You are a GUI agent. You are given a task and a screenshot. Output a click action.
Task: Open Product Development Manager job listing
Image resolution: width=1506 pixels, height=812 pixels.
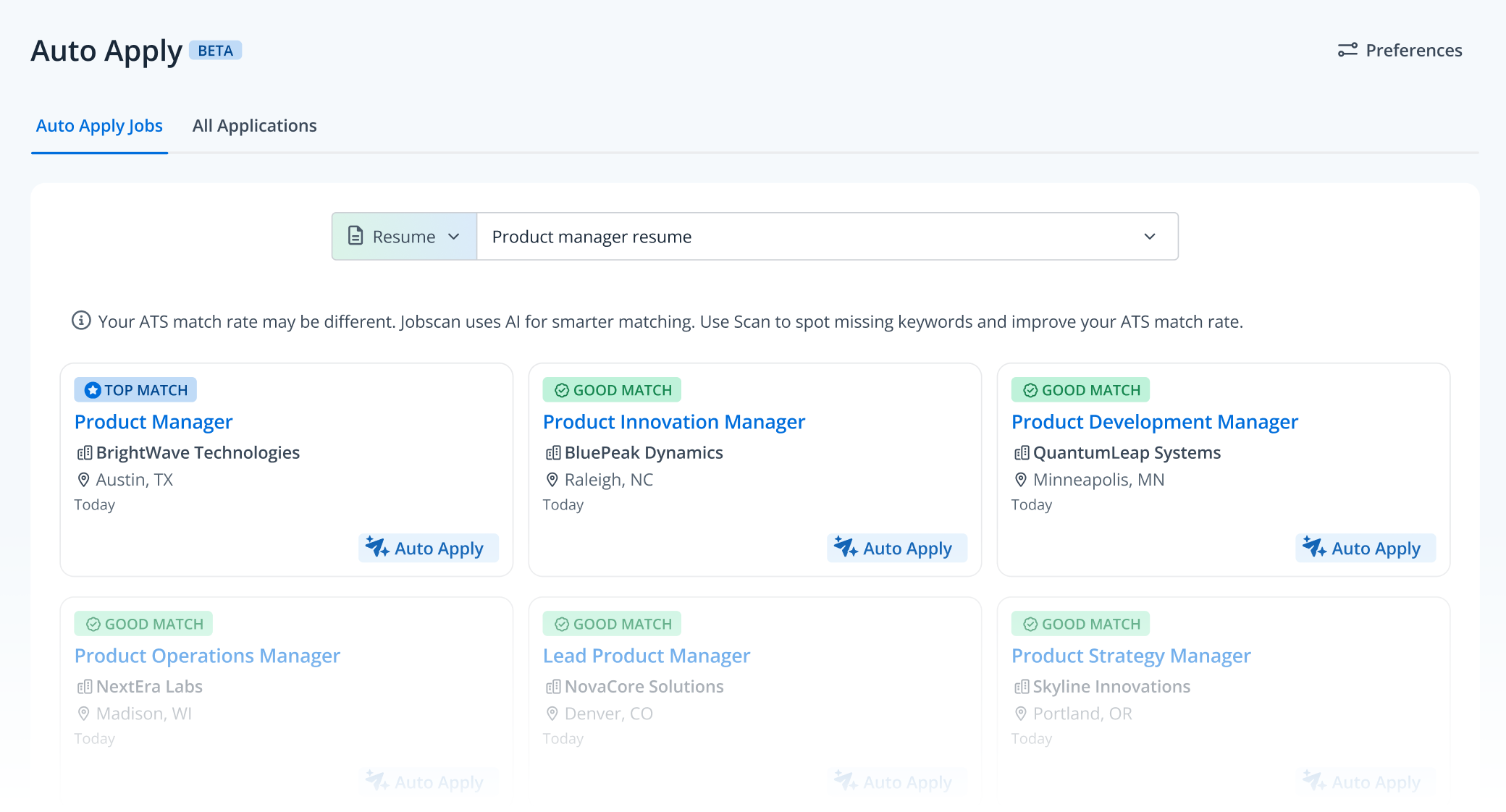point(1155,422)
